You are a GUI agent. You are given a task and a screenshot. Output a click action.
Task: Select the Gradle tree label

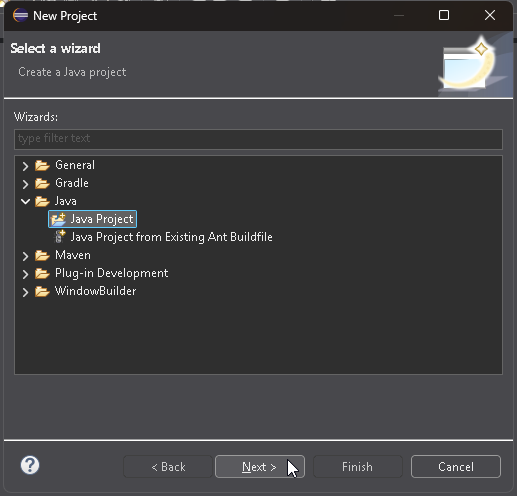point(72,183)
